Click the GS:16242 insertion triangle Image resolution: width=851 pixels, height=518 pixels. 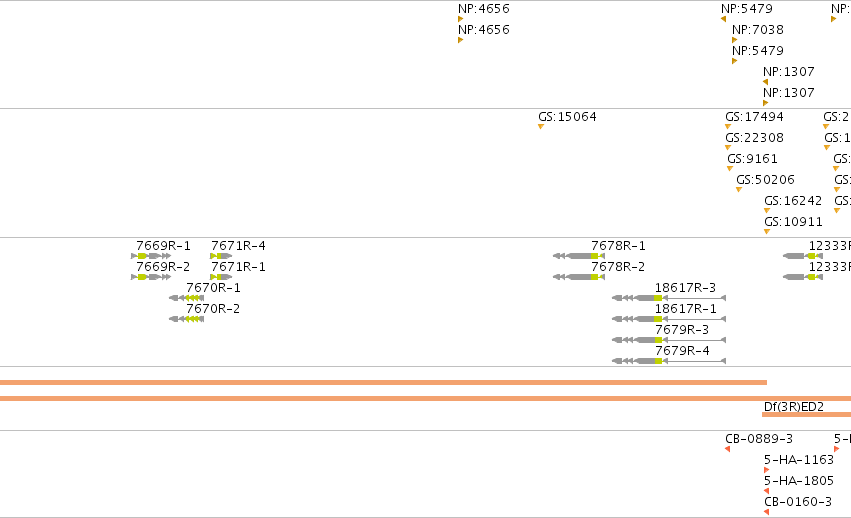pos(767,211)
